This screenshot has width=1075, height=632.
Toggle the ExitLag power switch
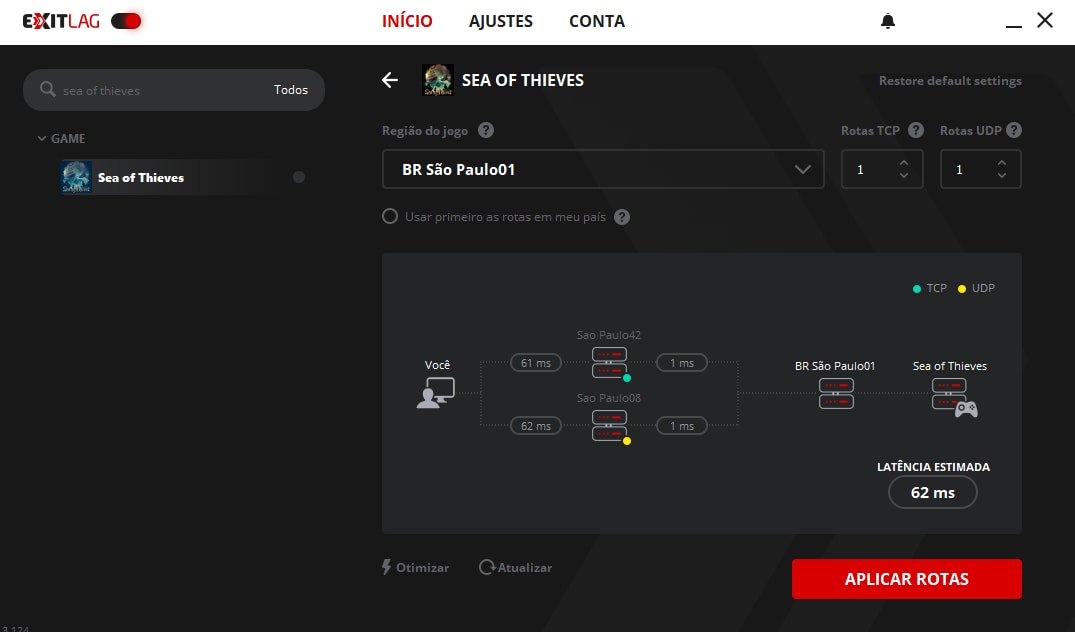tap(126, 21)
